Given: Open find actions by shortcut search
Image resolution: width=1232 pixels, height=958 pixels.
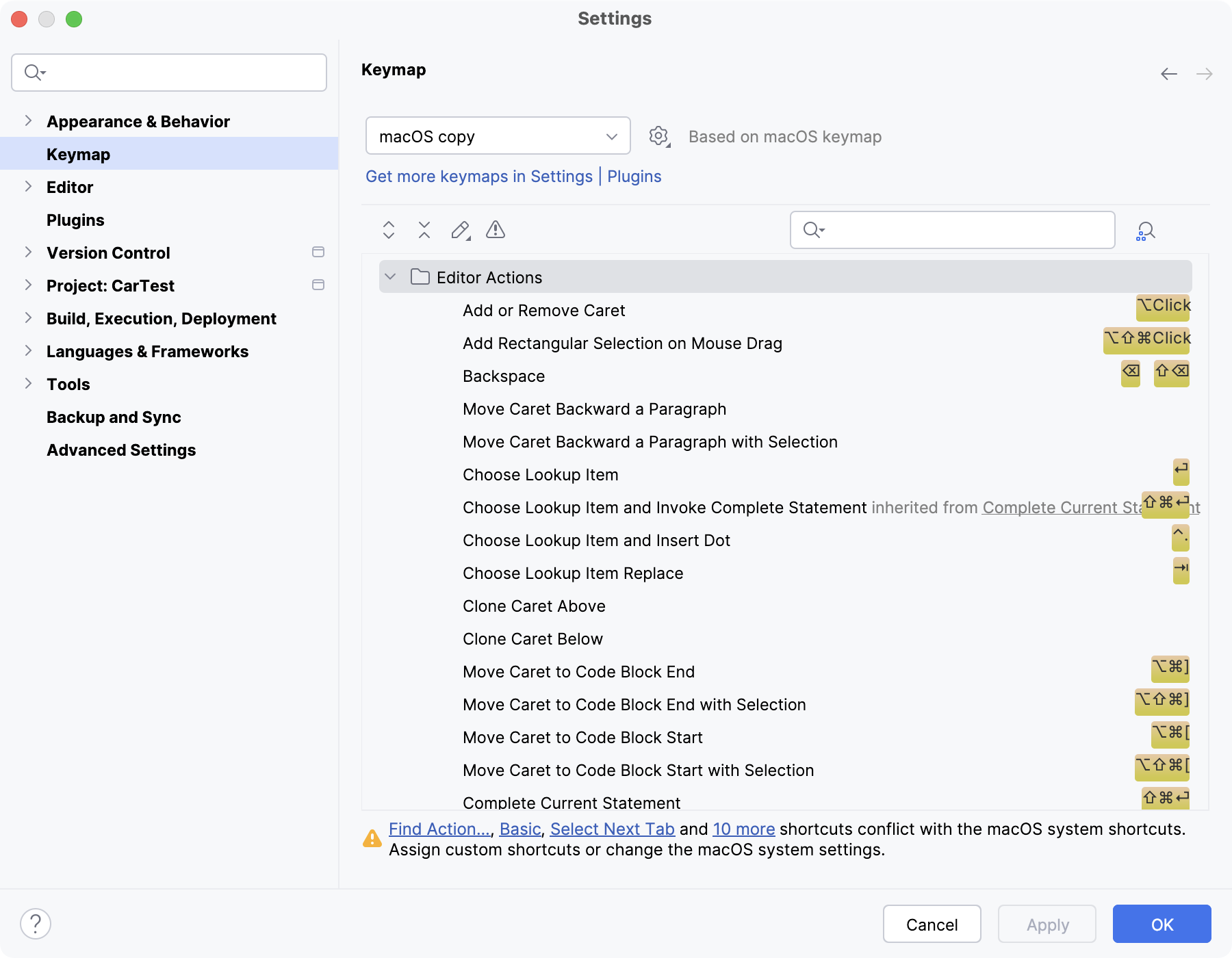Looking at the screenshot, I should [x=1145, y=230].
